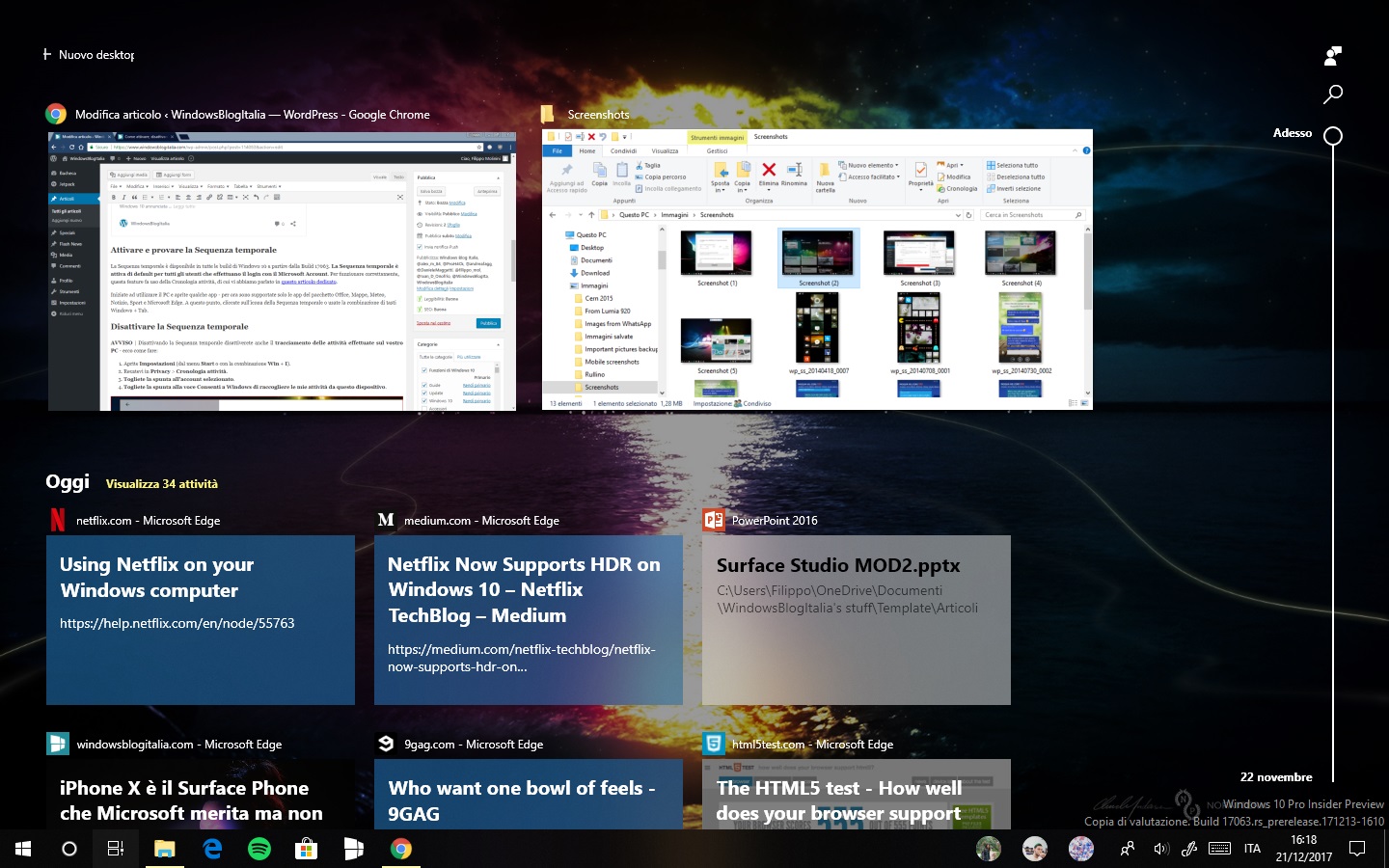Click the Medium 'M' icon above the card
Viewport: 1389px width, 868px height.
click(x=386, y=520)
